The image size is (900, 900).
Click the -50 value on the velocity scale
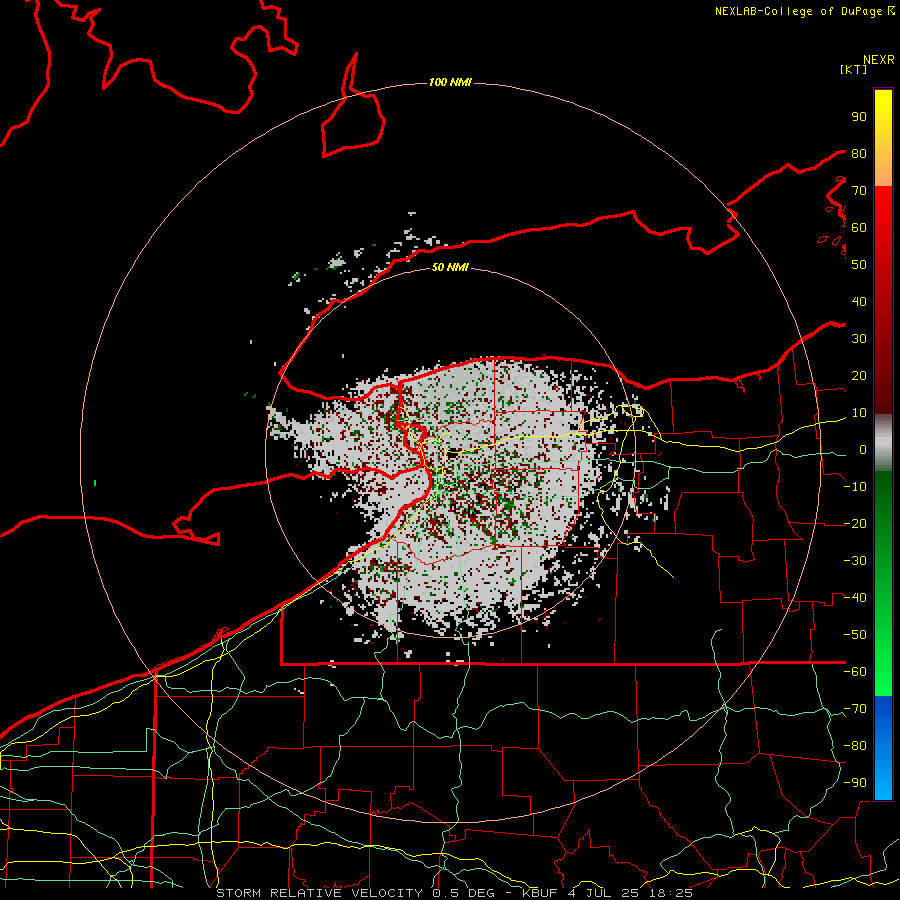pyautogui.click(x=855, y=635)
